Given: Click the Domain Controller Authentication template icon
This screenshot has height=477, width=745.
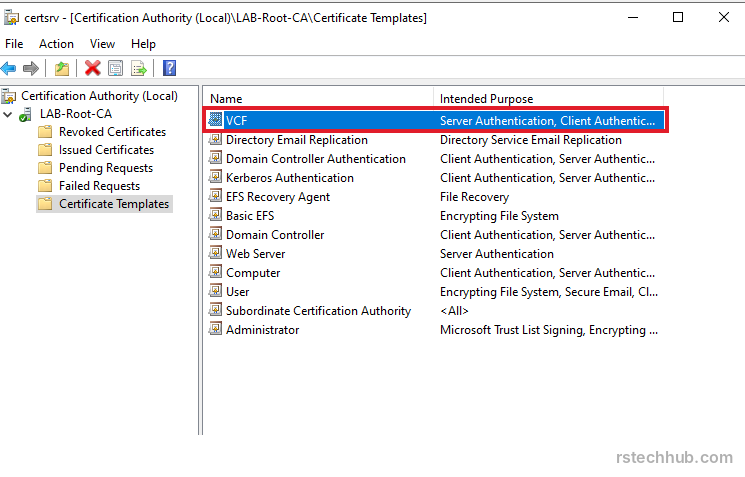Looking at the screenshot, I should pos(215,158).
